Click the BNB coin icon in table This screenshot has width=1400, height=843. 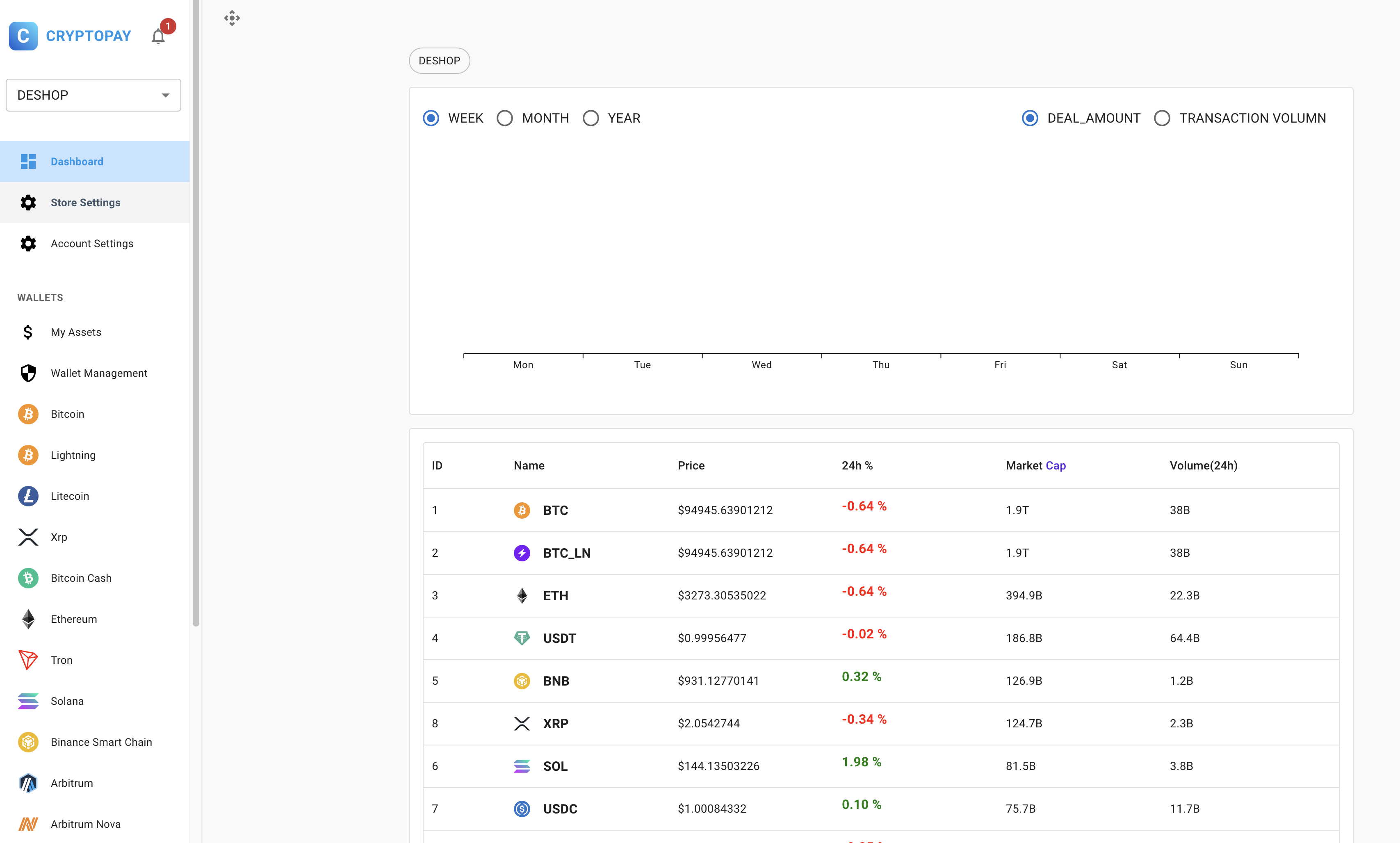point(521,681)
